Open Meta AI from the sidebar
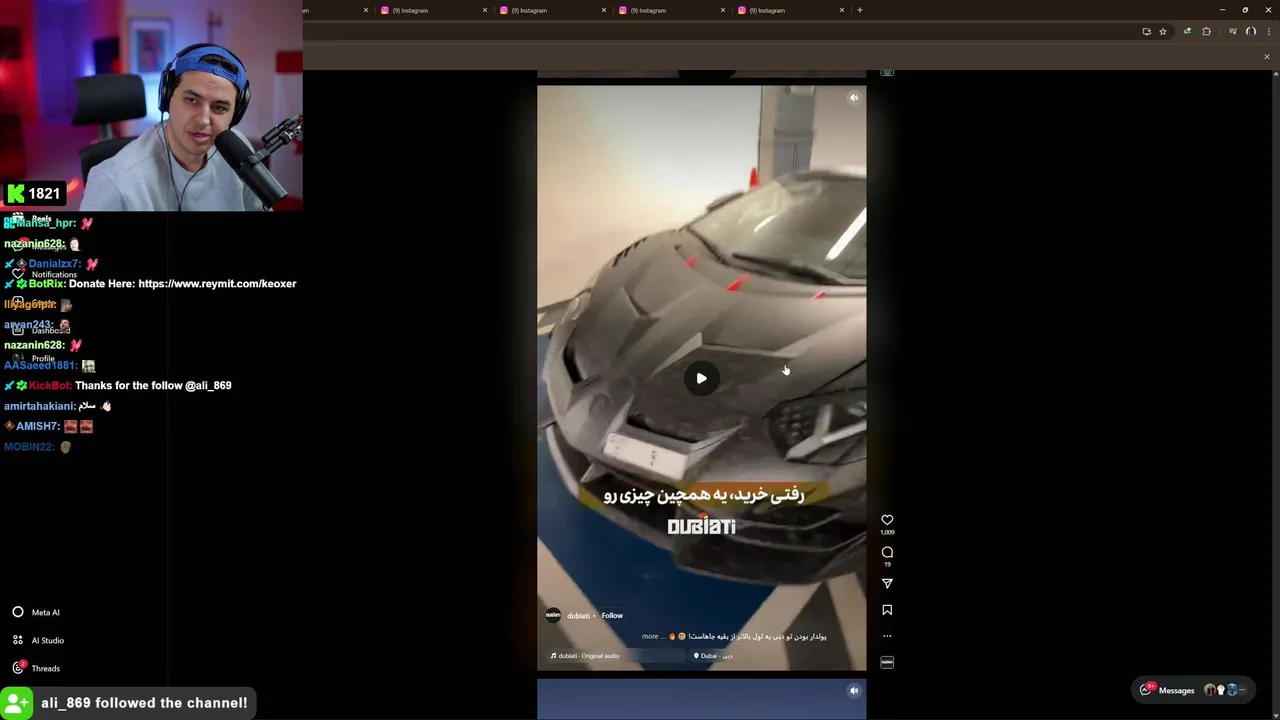The width and height of the screenshot is (1280, 720). click(36, 612)
